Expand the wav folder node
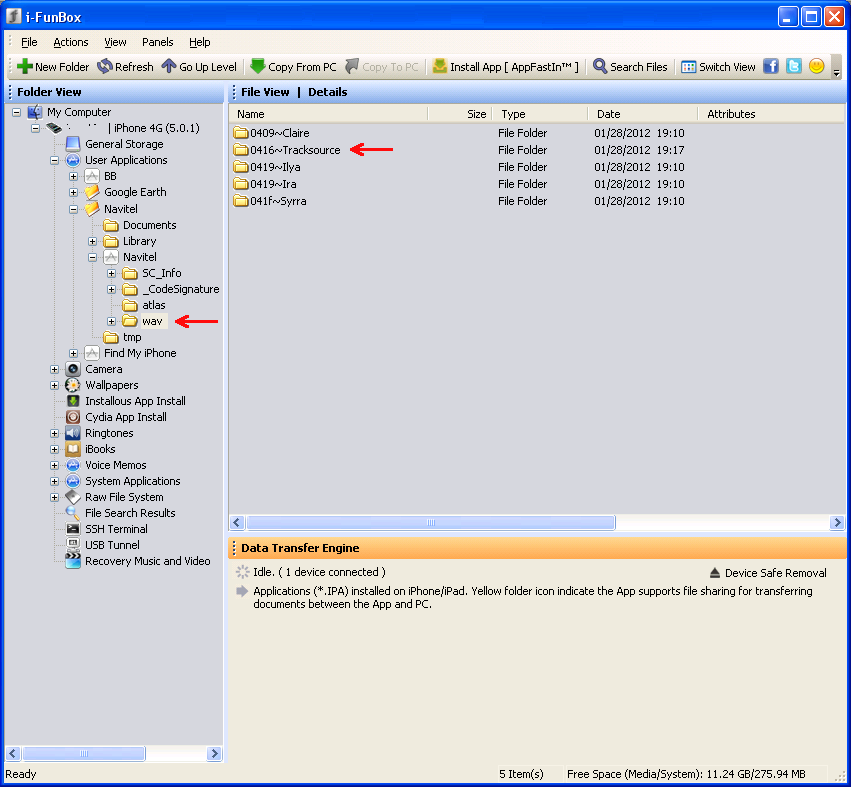This screenshot has height=787, width=851. pyautogui.click(x=111, y=321)
